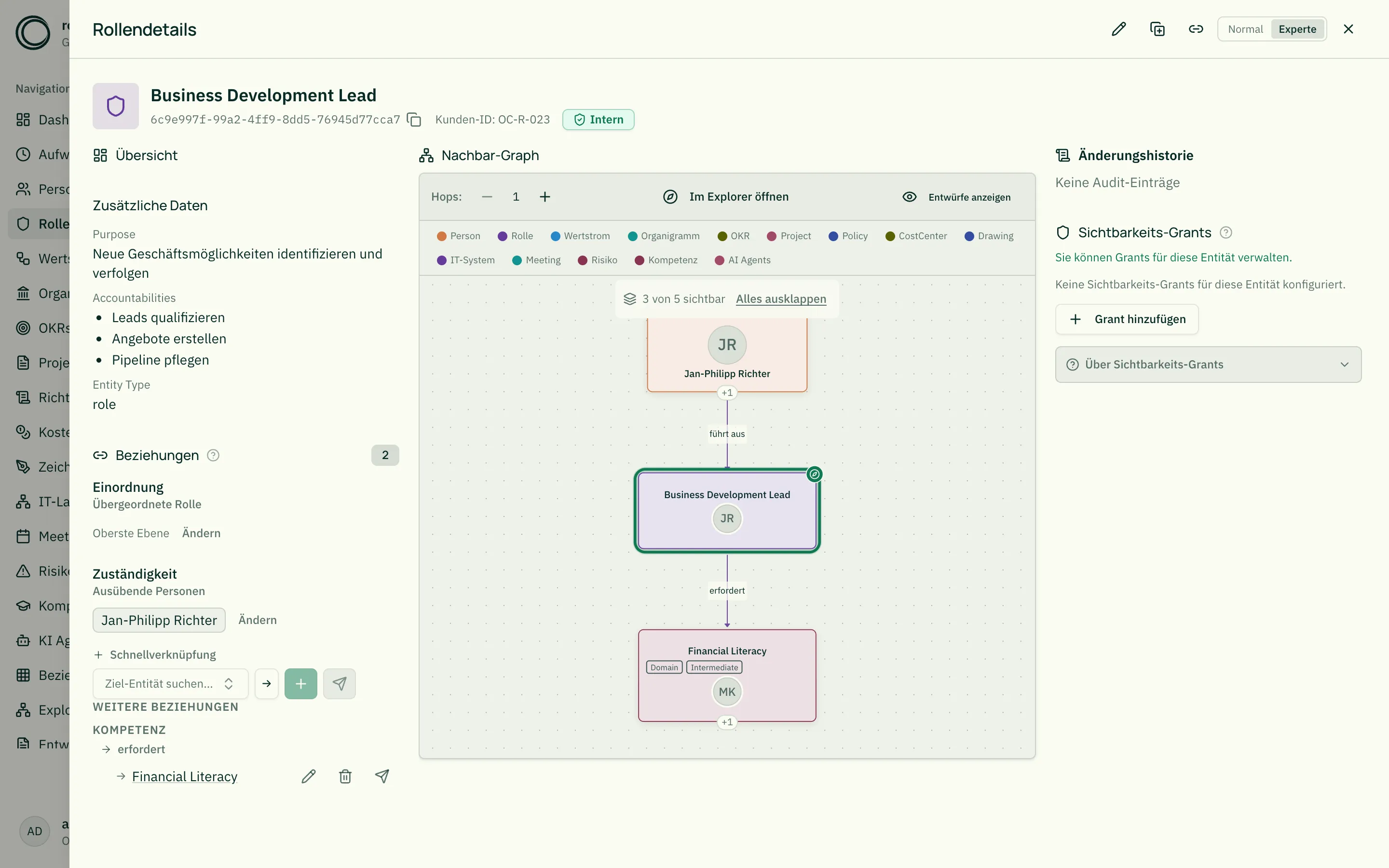Open the Ziel-Entität suchen combo box
This screenshot has height=868, width=1389.
pos(170,684)
